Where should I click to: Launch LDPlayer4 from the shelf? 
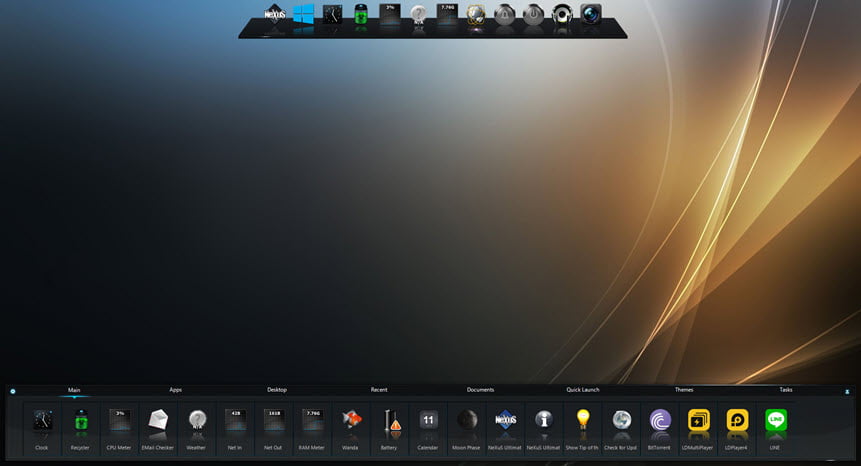point(737,421)
